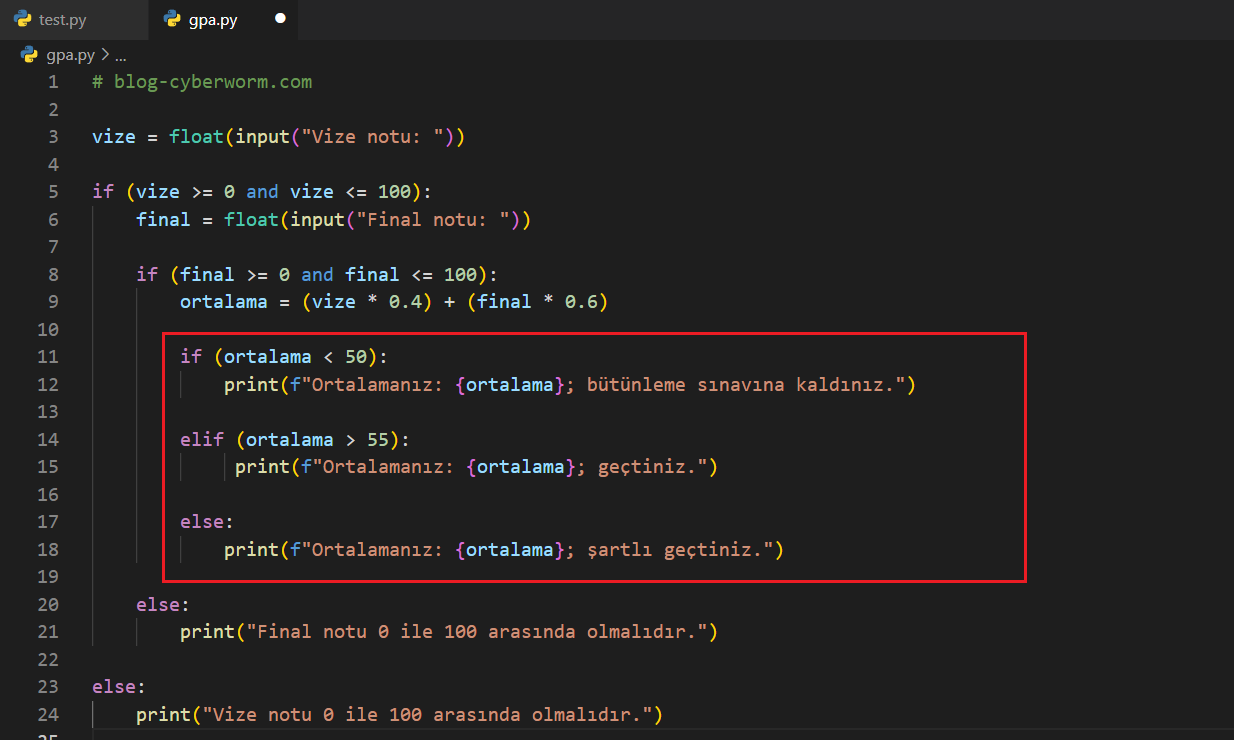Click the unsaved dot on gpa.py tab
The height and width of the screenshot is (740, 1234).
click(280, 19)
